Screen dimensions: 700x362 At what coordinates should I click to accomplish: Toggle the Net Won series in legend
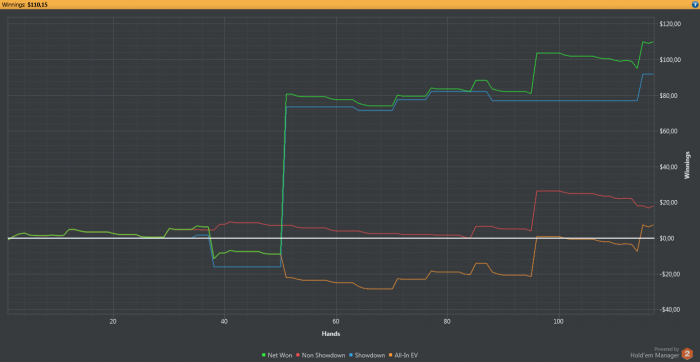[276, 355]
